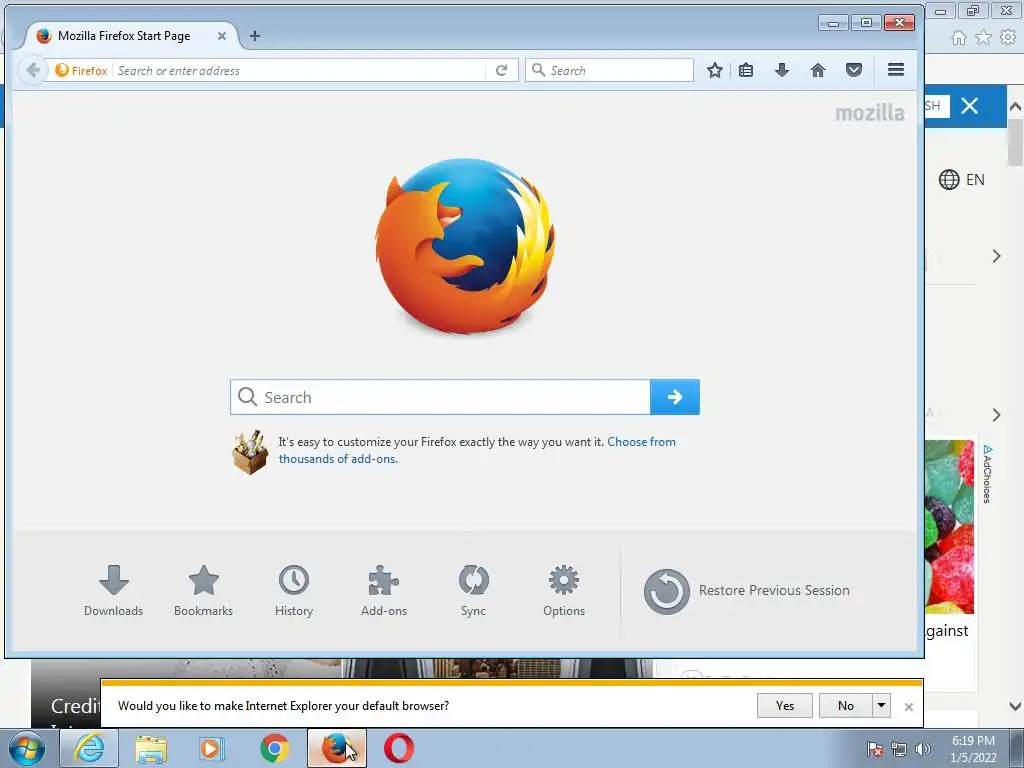Click the mozilla wordmark link

(870, 113)
